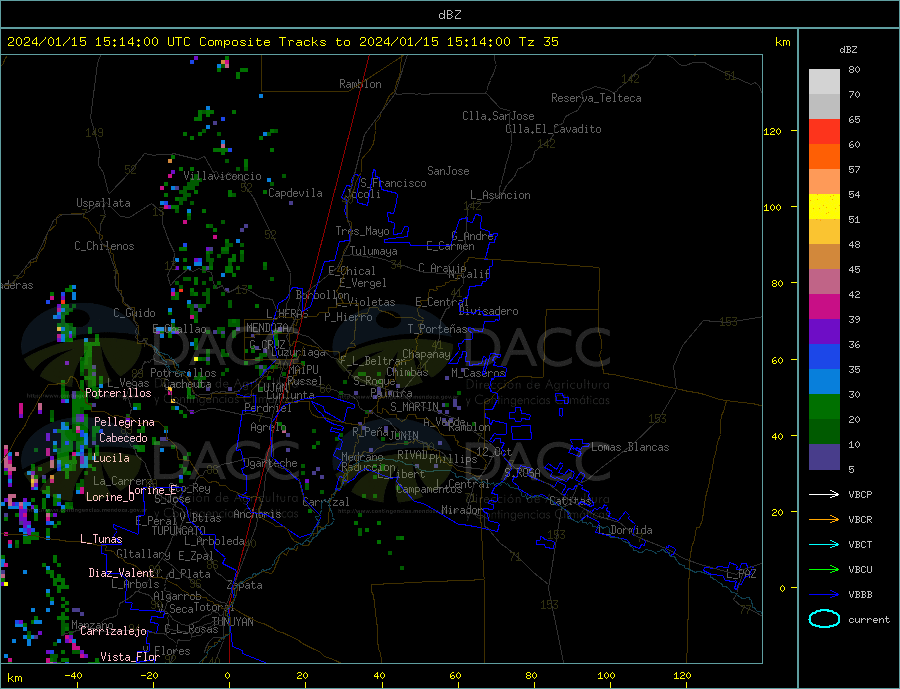Click the Mirador label
Viewport: 900px width, 689px height.
click(462, 510)
